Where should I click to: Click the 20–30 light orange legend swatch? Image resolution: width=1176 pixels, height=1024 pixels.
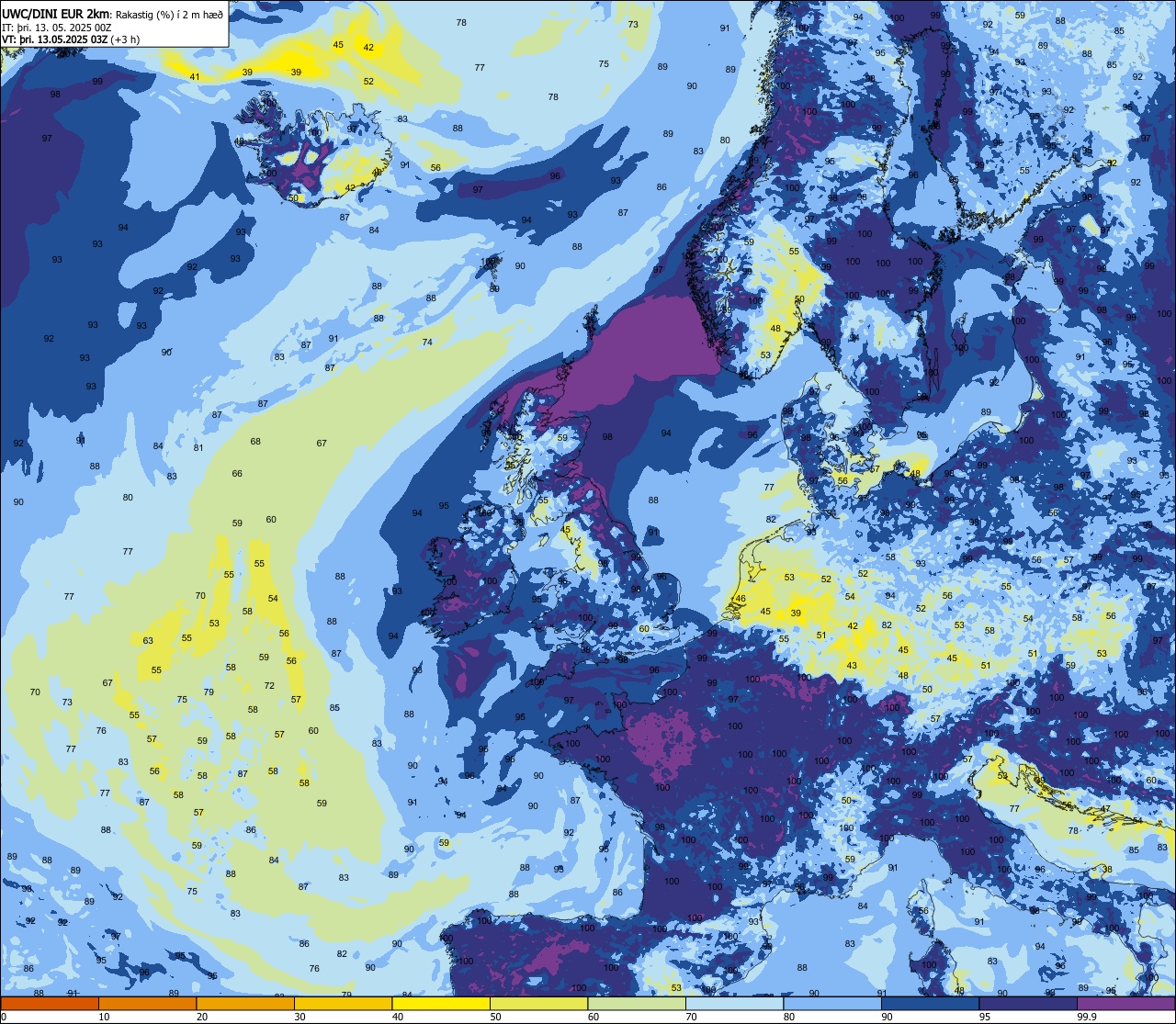[245, 1003]
